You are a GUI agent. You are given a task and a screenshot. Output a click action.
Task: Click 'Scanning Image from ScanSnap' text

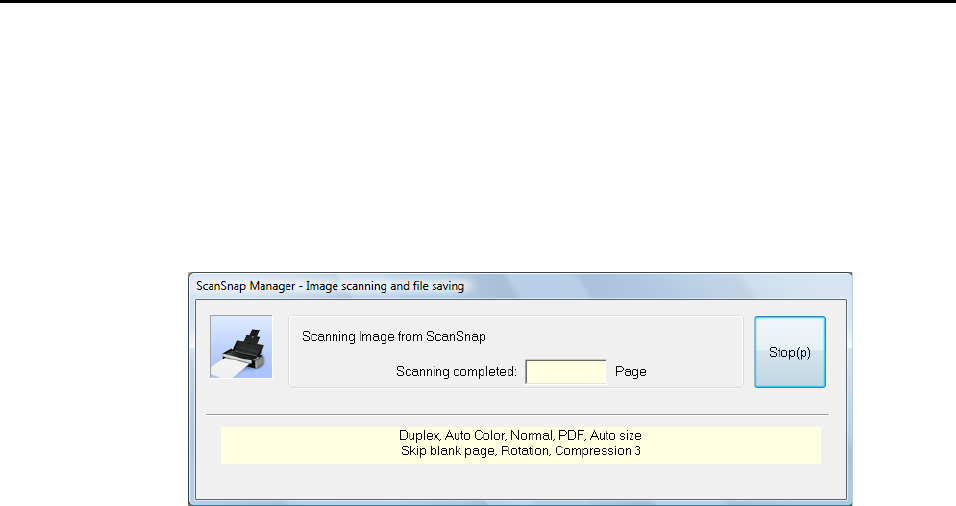tap(394, 337)
